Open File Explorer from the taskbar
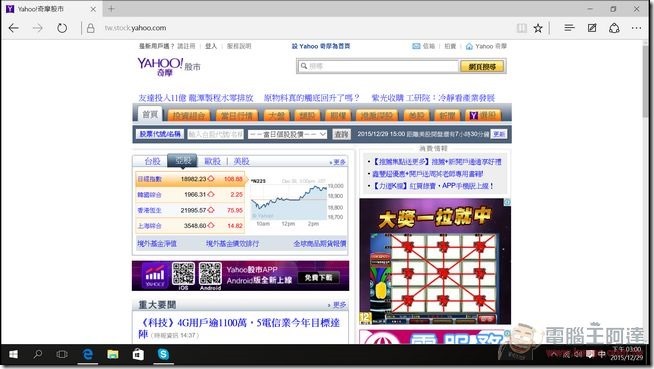The width and height of the screenshot is (654, 369). [113, 354]
